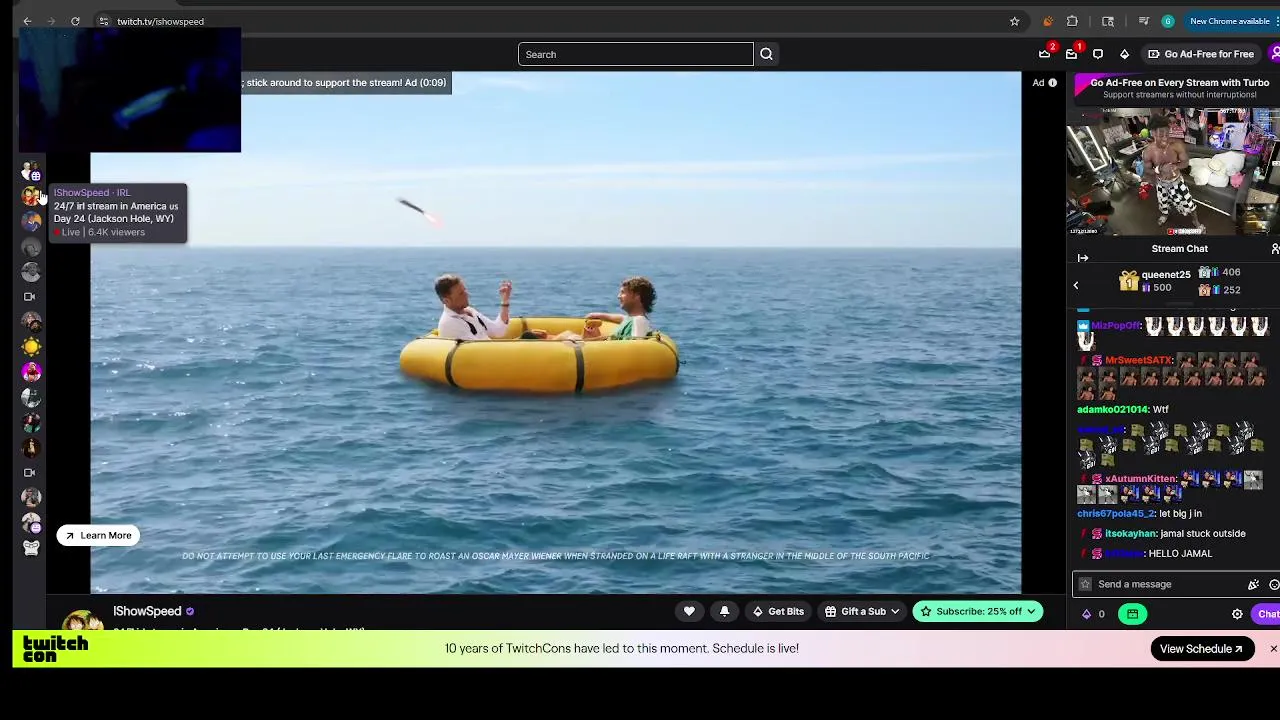
Task: Open chat settings gear icon
Action: click(1237, 614)
